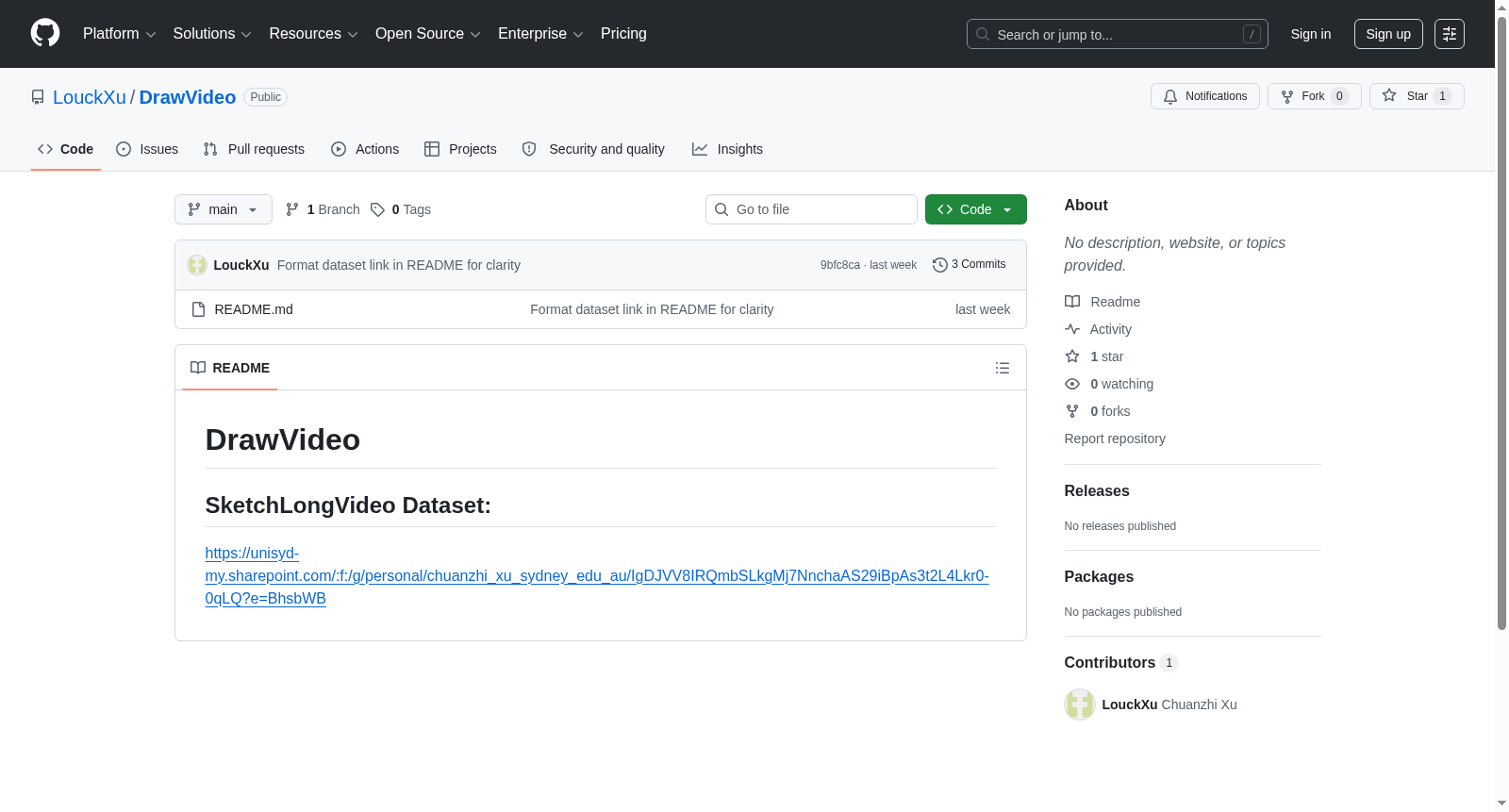This screenshot has height=812, width=1509.
Task: View the 3 Commits history
Action: (x=970, y=265)
